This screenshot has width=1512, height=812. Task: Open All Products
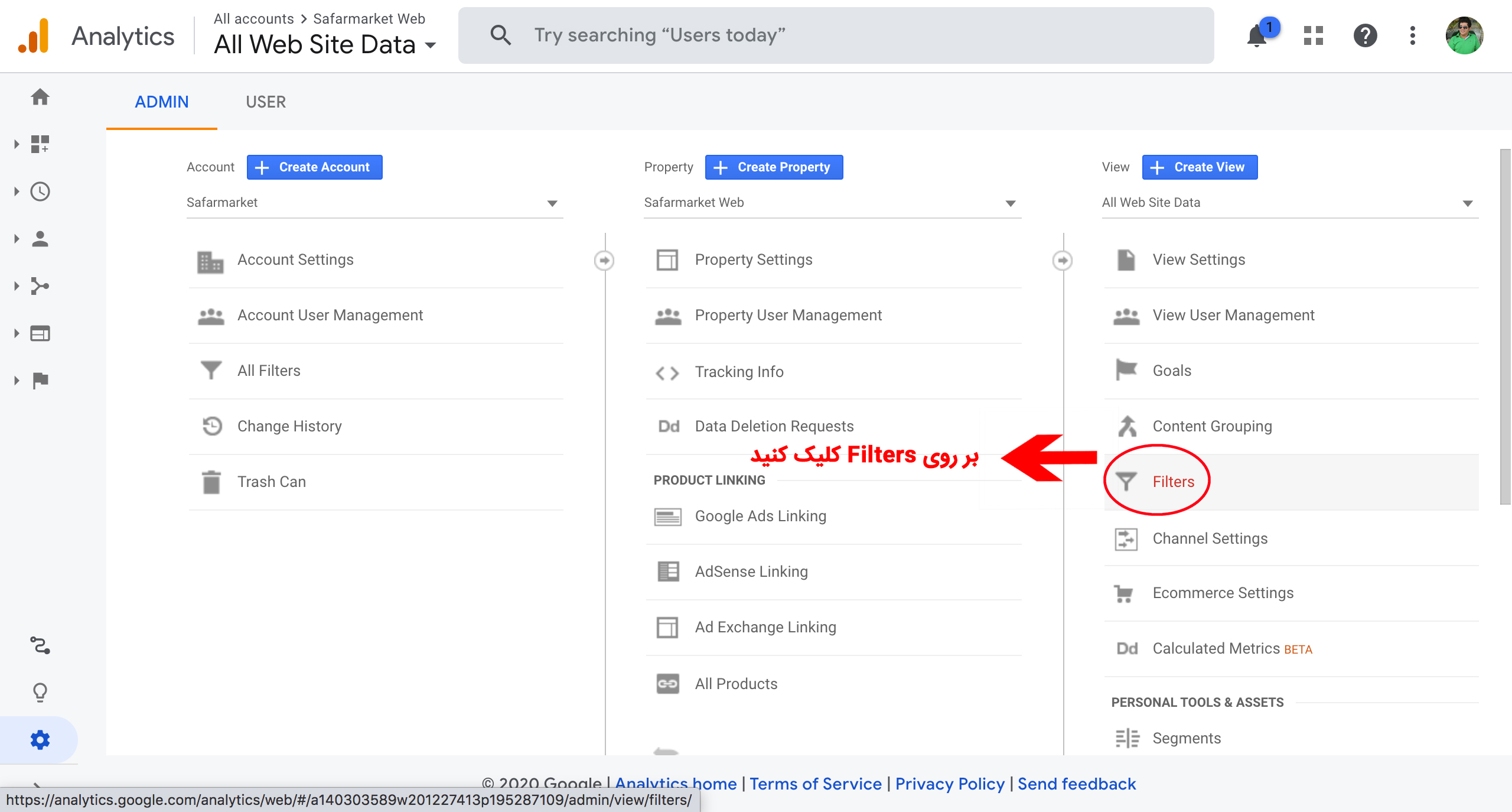(833, 684)
